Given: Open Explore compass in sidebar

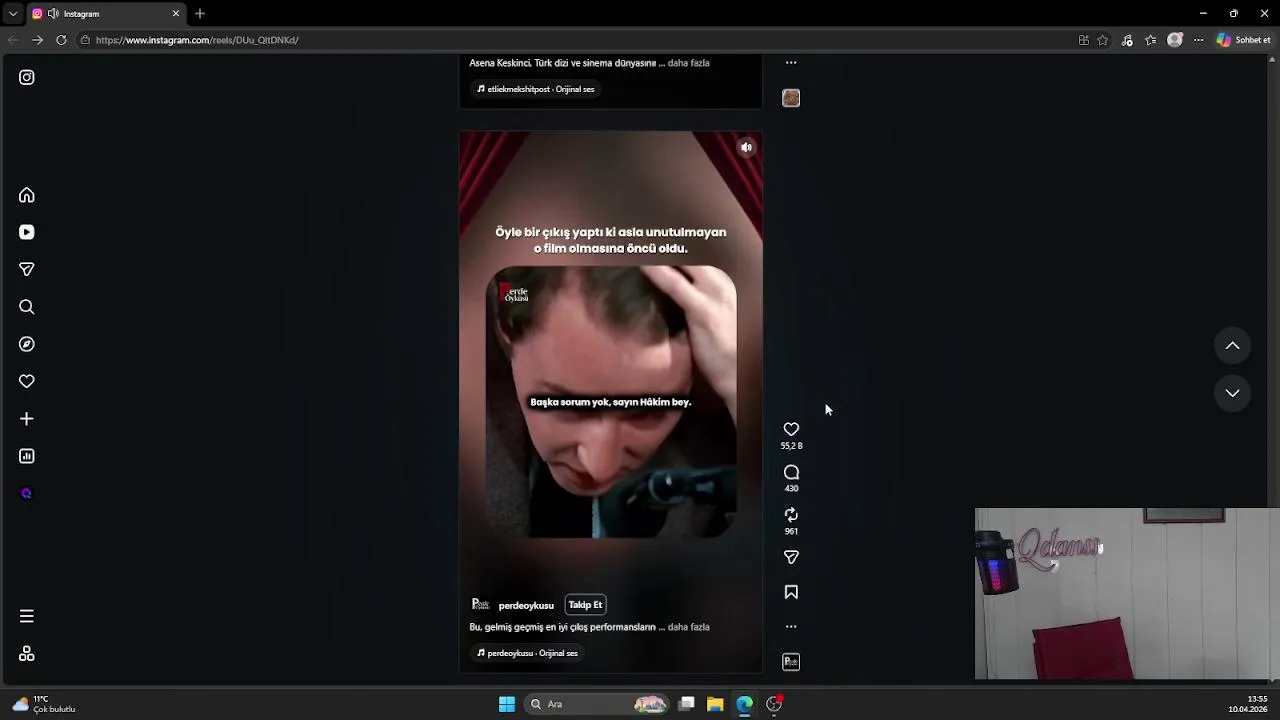Looking at the screenshot, I should (27, 344).
